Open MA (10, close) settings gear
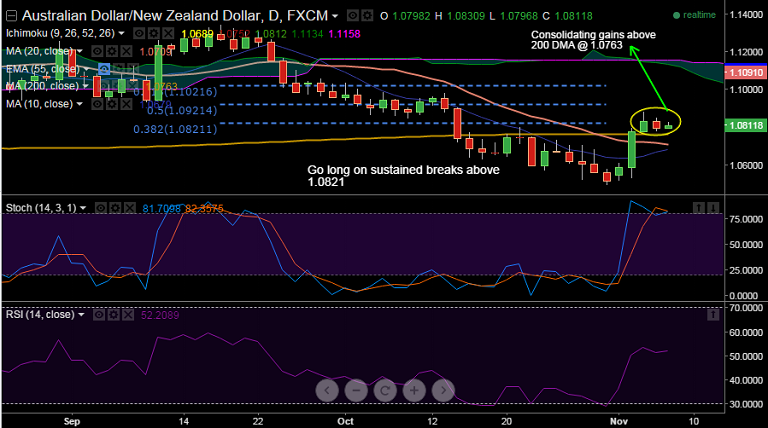Image resolution: width=768 pixels, height=428 pixels. 112,104
